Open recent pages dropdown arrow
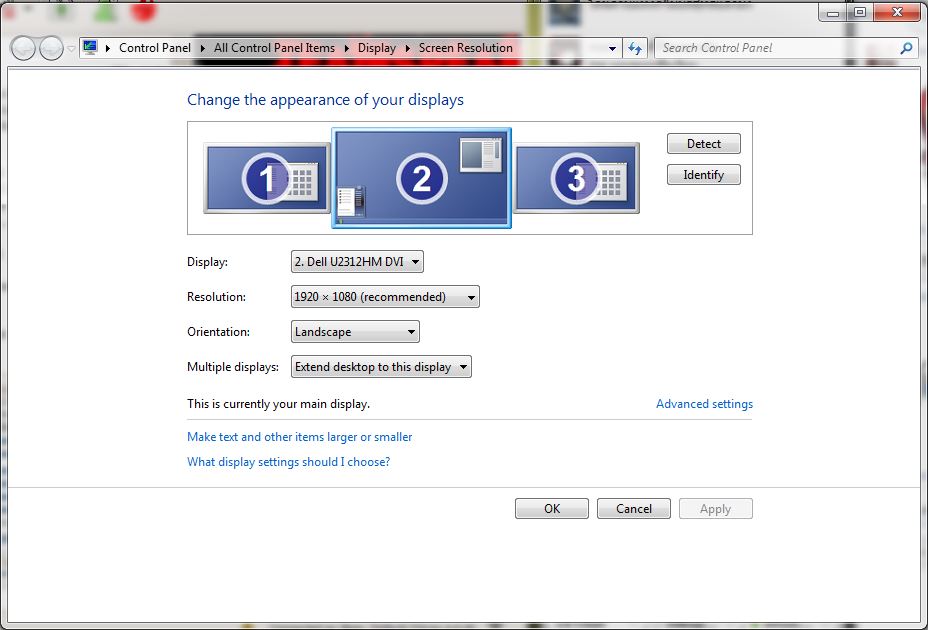The height and width of the screenshot is (630, 928). [71, 49]
